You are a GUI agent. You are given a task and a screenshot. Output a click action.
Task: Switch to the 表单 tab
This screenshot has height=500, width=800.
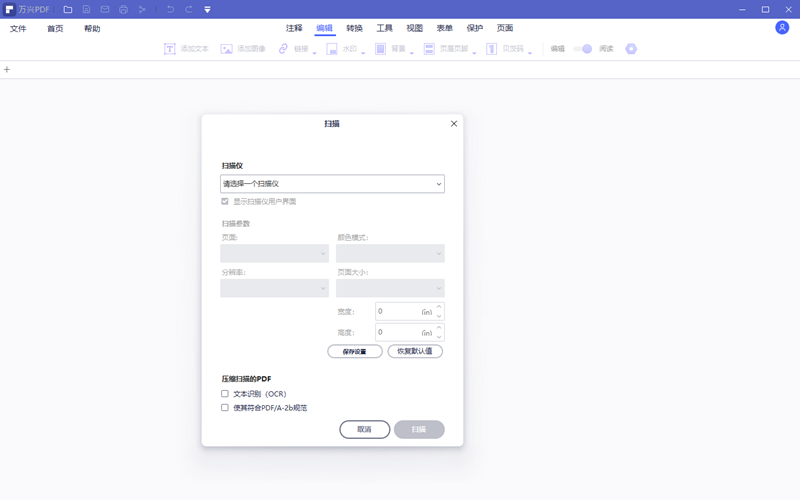(445, 28)
